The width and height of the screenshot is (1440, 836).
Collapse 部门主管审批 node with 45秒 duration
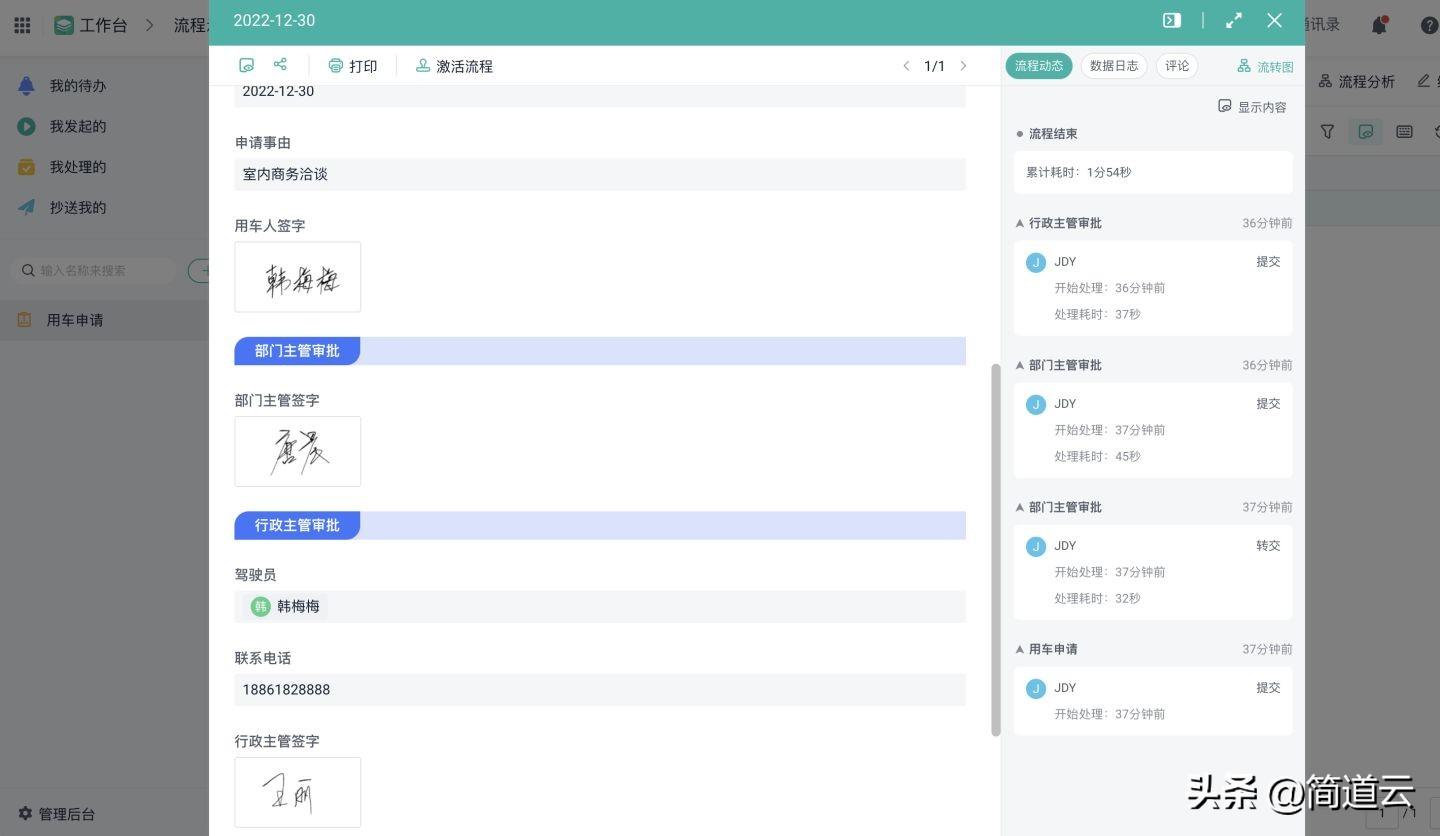click(1020, 365)
